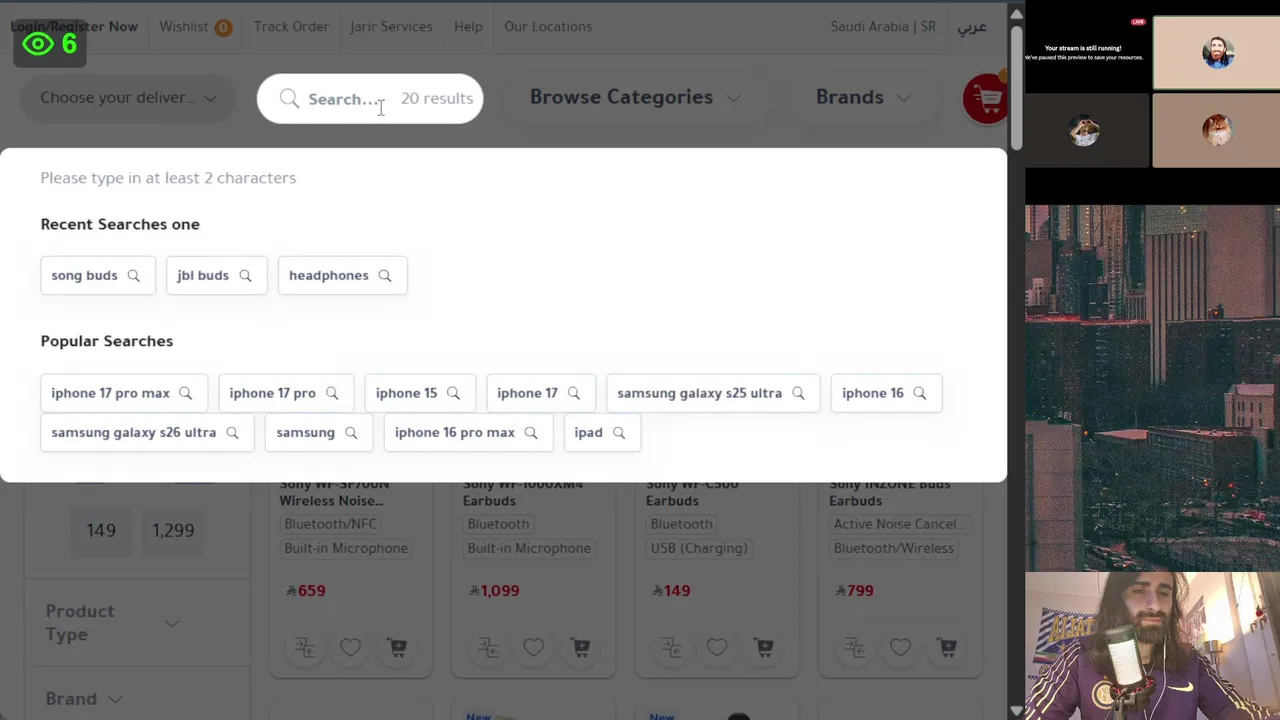1280x720 pixels.
Task: Switch language to Arabic
Action: (x=972, y=27)
